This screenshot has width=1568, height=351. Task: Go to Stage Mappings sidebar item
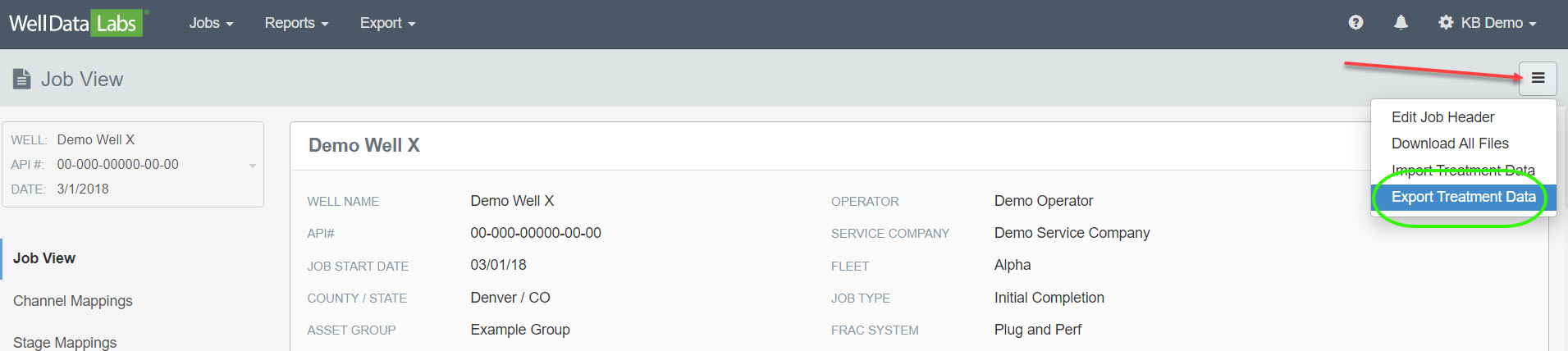(65, 342)
